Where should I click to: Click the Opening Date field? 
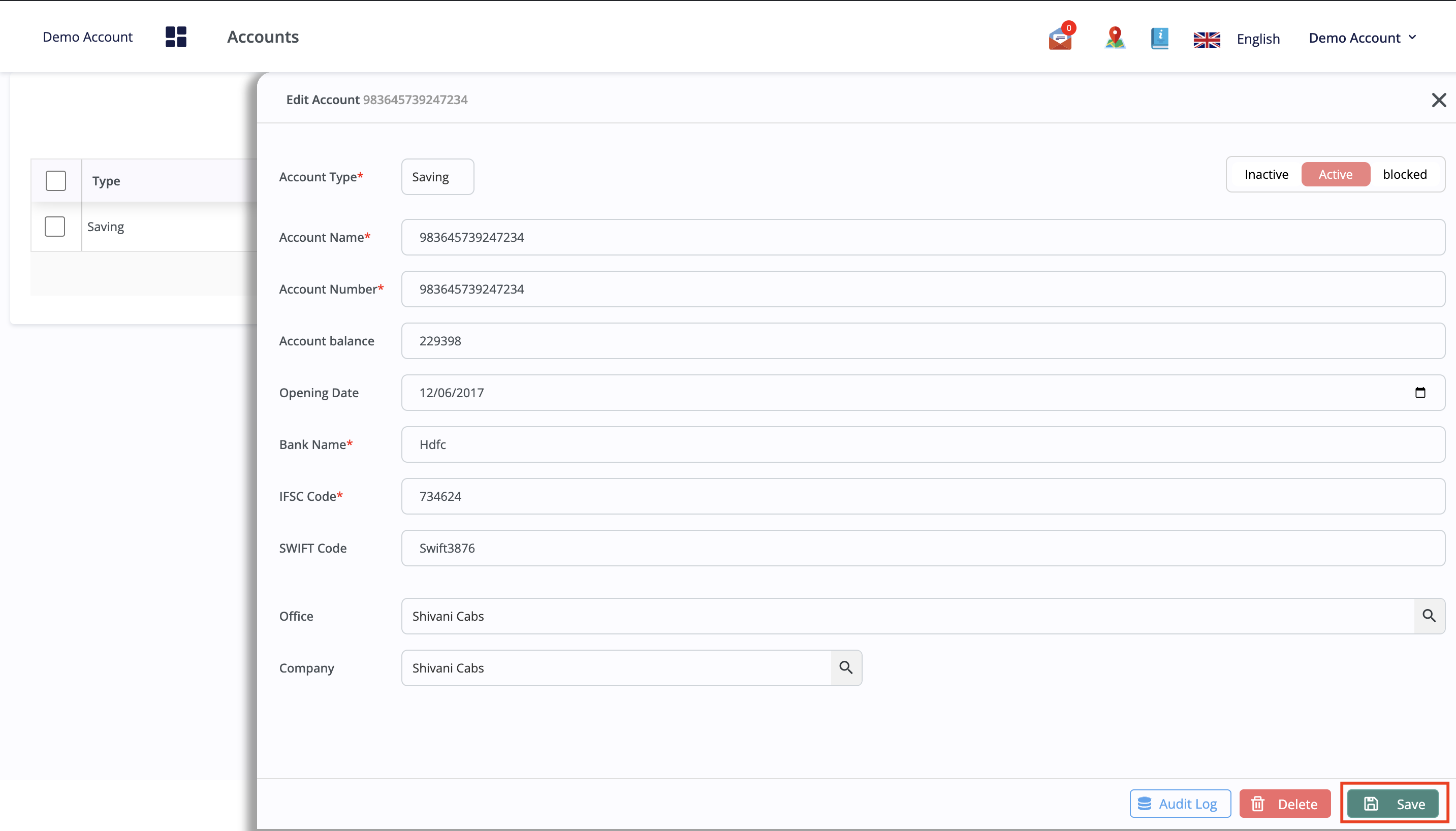(923, 393)
